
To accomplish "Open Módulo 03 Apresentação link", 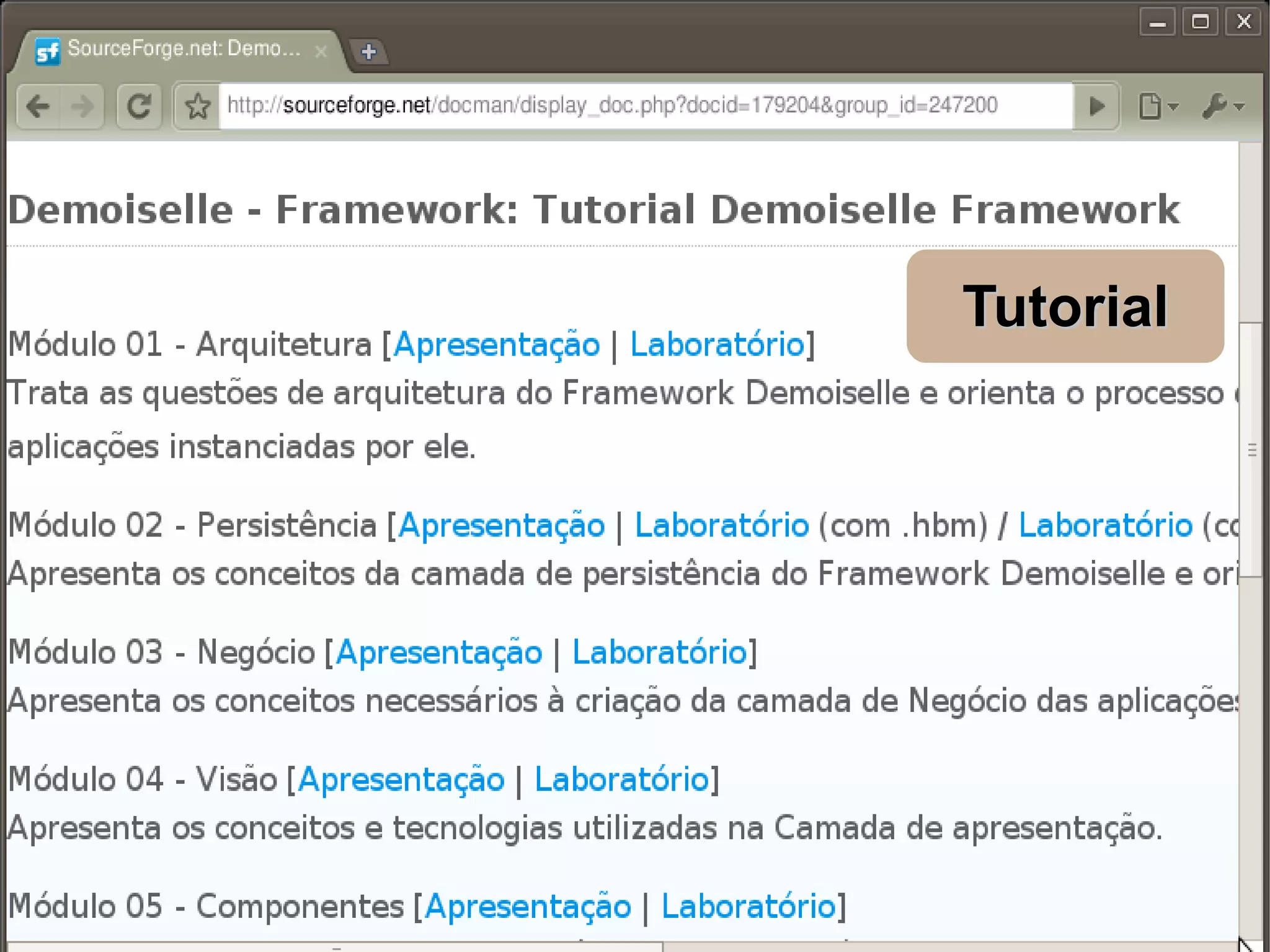I will (x=439, y=653).
